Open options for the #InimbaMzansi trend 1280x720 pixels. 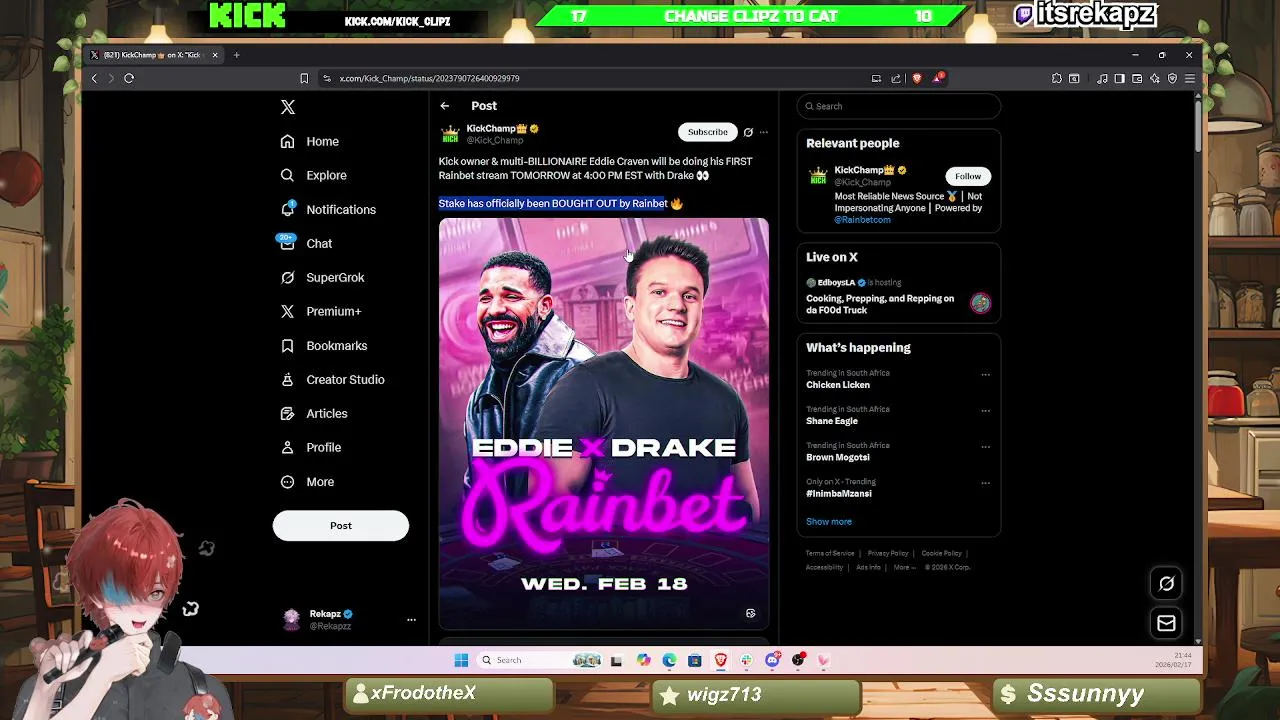986,483
